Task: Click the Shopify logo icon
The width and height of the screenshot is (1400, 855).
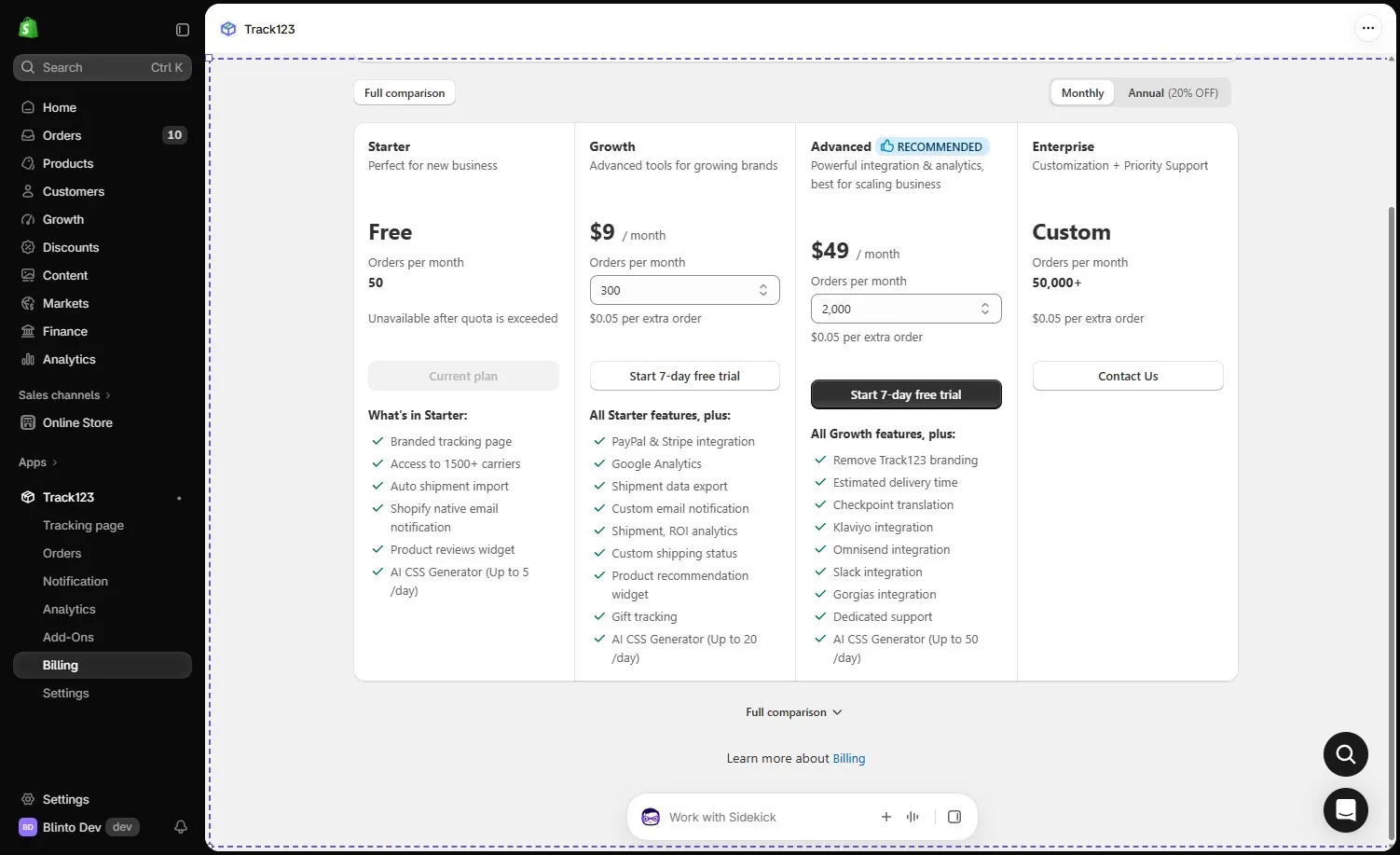Action: pyautogui.click(x=28, y=28)
